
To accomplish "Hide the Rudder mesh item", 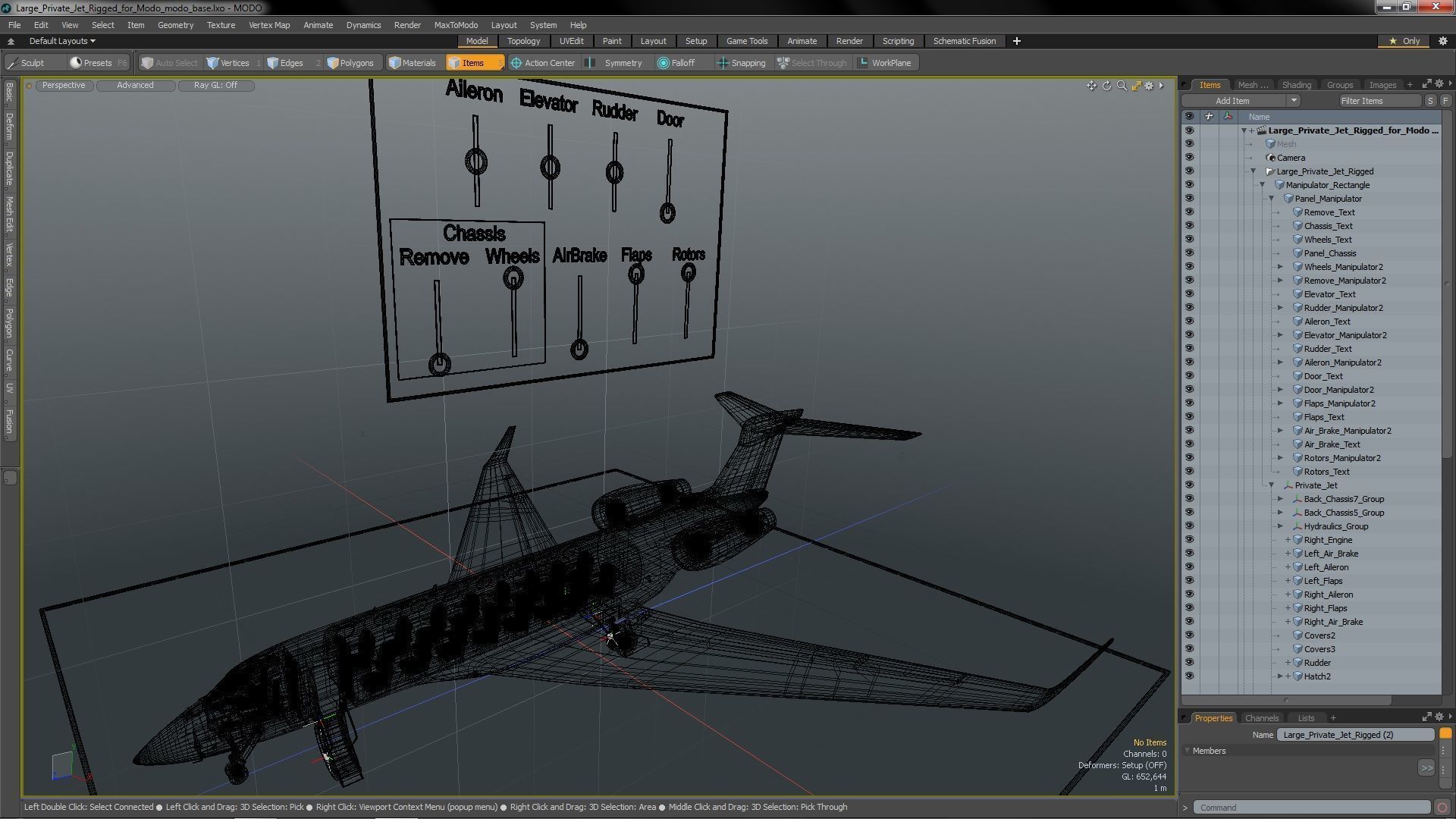I will [1189, 663].
